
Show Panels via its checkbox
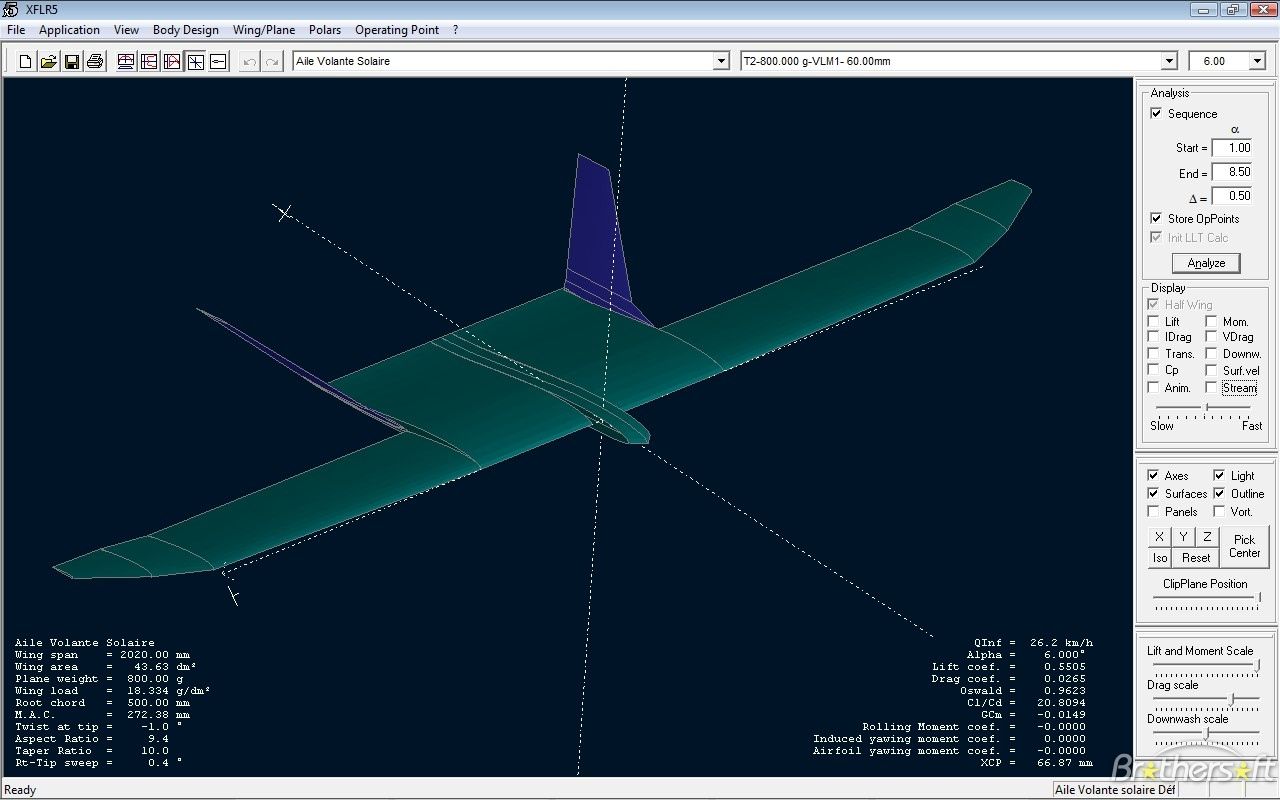coord(1153,512)
